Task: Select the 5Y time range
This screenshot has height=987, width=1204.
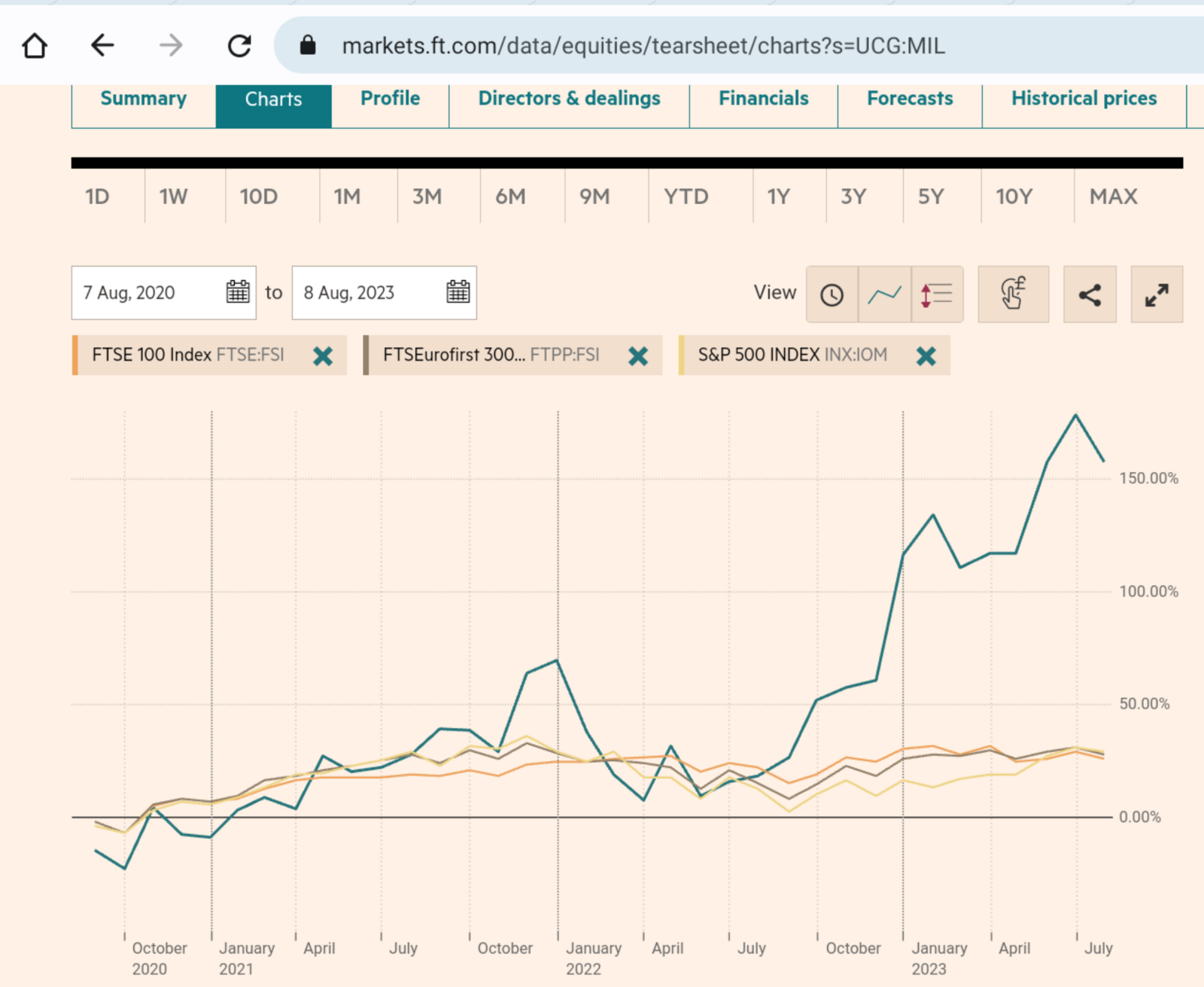Action: click(x=930, y=197)
